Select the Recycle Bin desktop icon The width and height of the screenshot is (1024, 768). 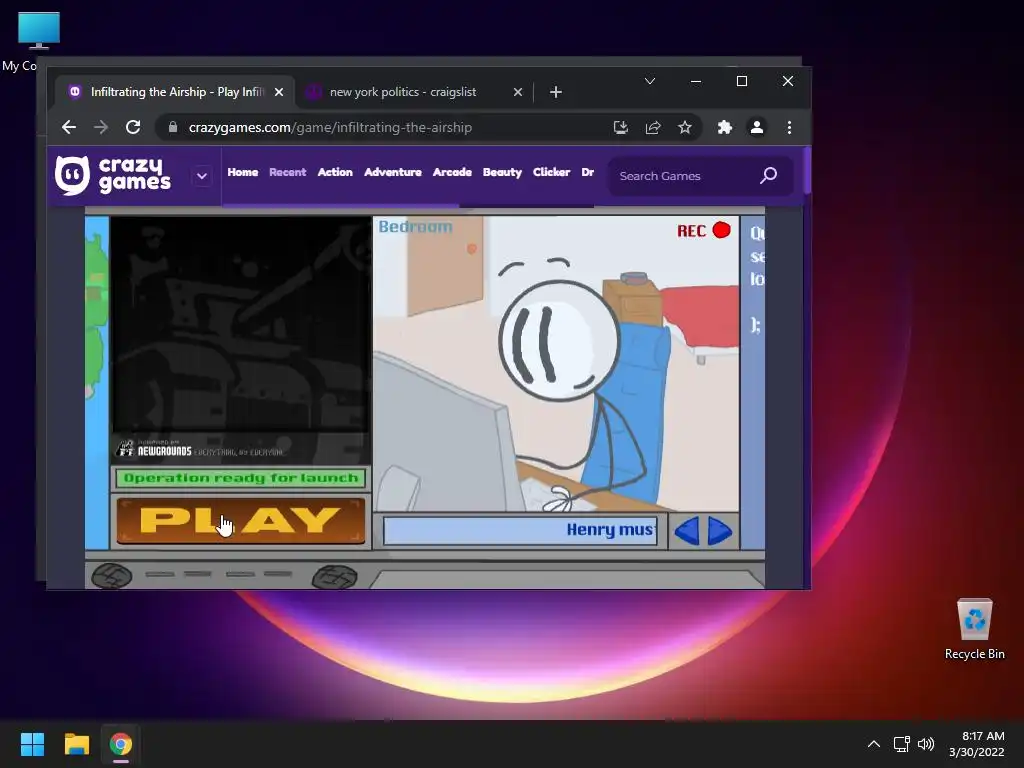974,629
